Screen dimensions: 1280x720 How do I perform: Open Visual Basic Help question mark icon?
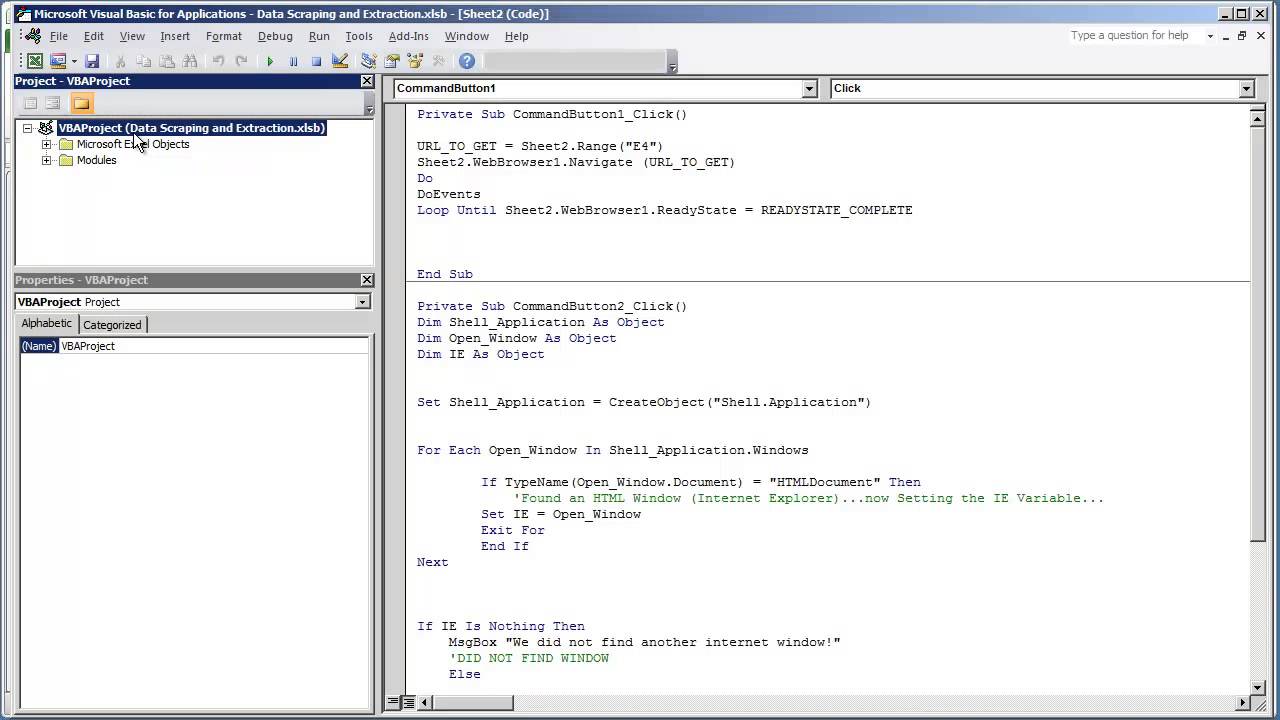[467, 61]
